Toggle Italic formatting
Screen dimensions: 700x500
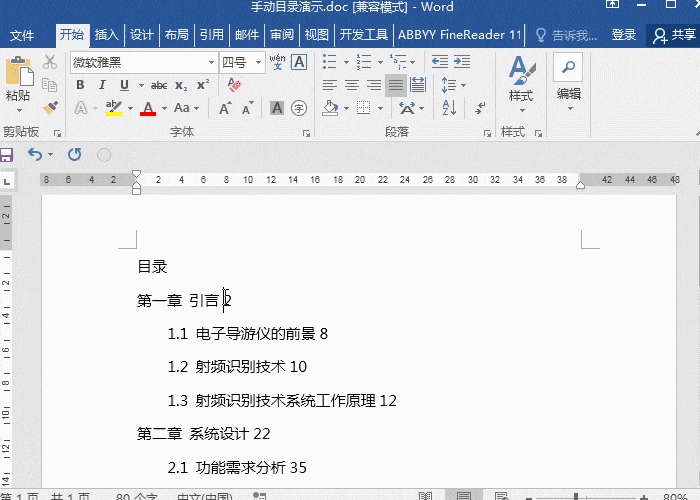pyautogui.click(x=102, y=85)
